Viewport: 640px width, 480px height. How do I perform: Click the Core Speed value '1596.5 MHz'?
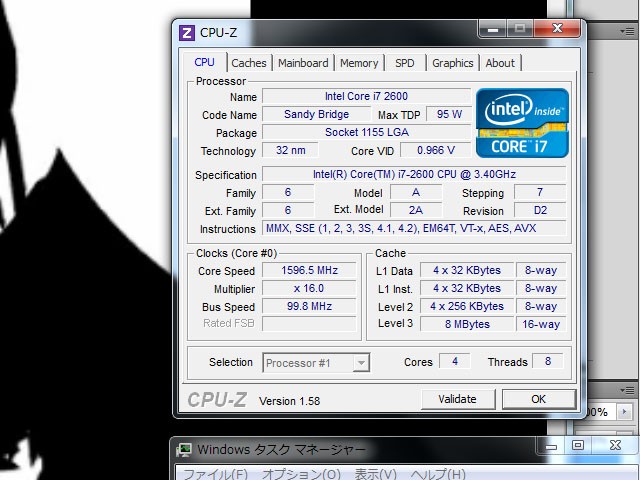(309, 270)
